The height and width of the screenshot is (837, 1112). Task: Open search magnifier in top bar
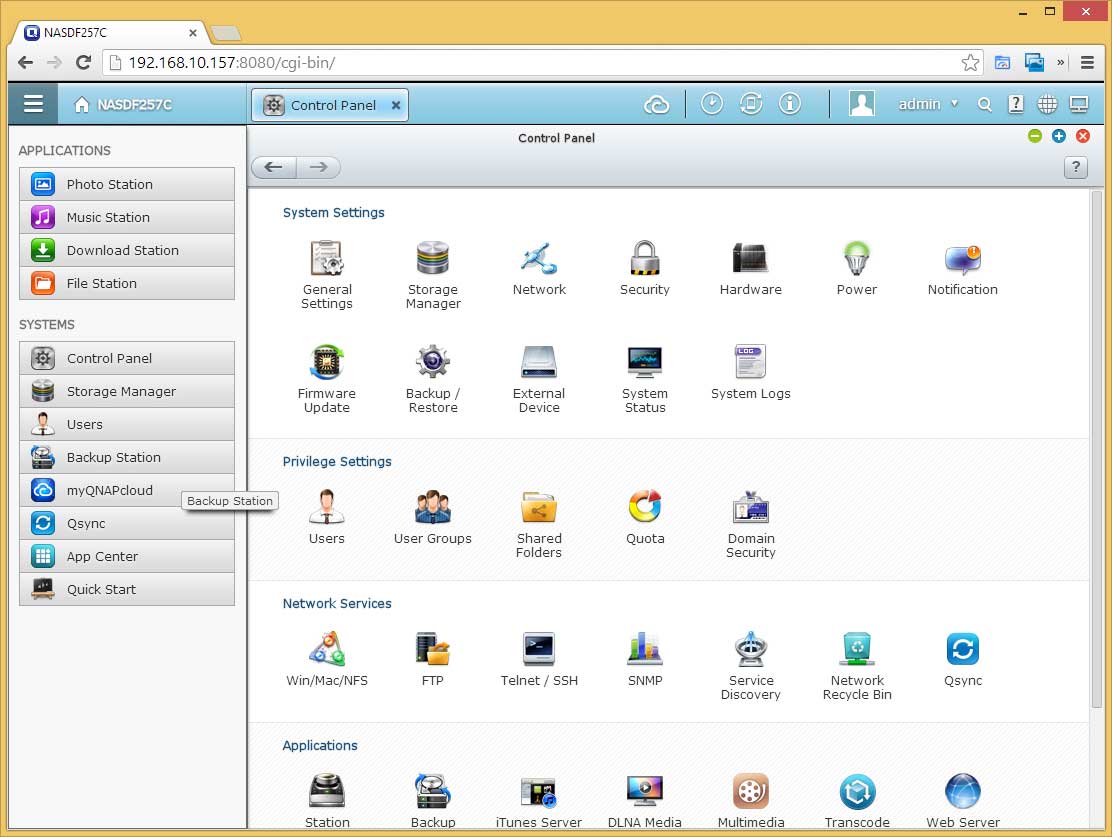click(984, 105)
